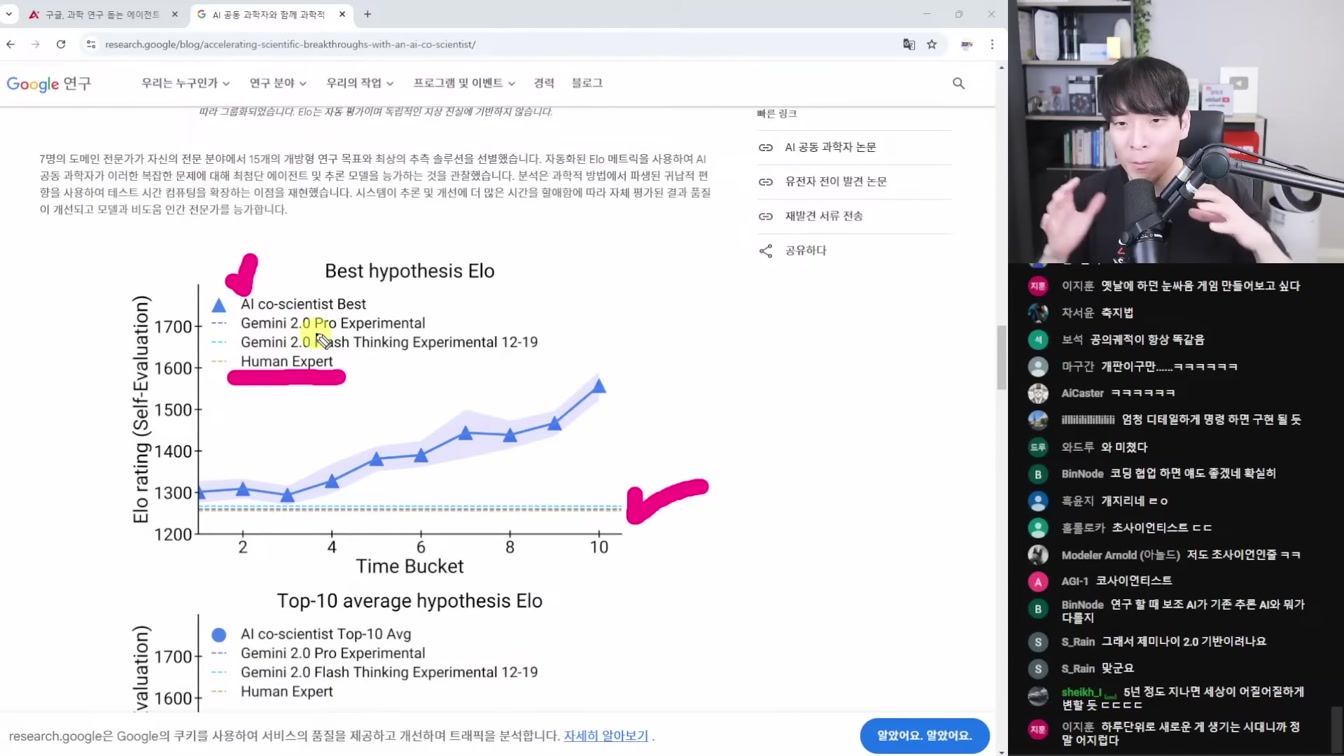
Task: Bookmark this page with the star
Action: 932,44
